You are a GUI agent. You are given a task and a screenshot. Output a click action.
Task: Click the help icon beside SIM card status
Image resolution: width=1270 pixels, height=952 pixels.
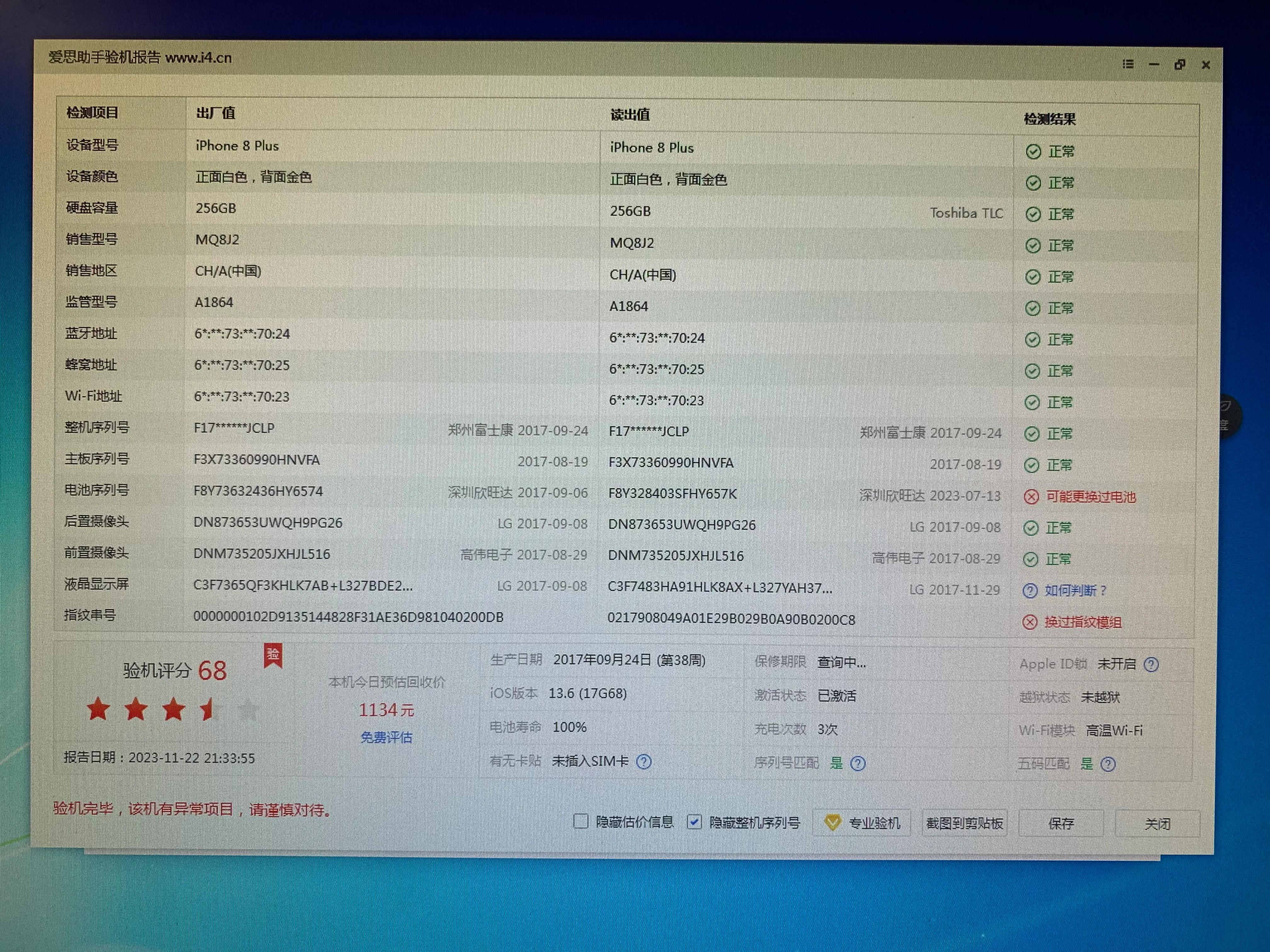(644, 762)
